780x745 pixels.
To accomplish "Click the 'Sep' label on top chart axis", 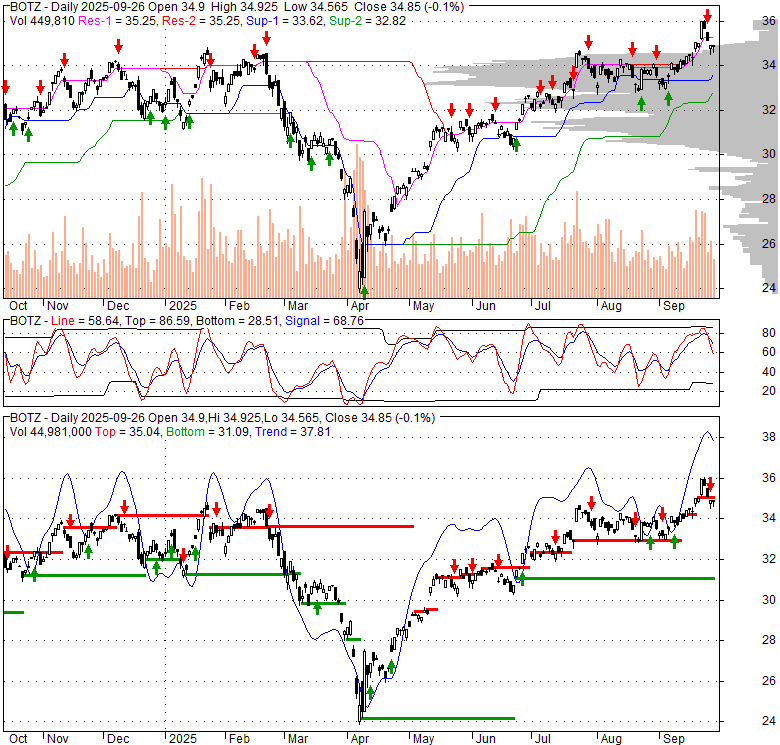I will [x=674, y=306].
